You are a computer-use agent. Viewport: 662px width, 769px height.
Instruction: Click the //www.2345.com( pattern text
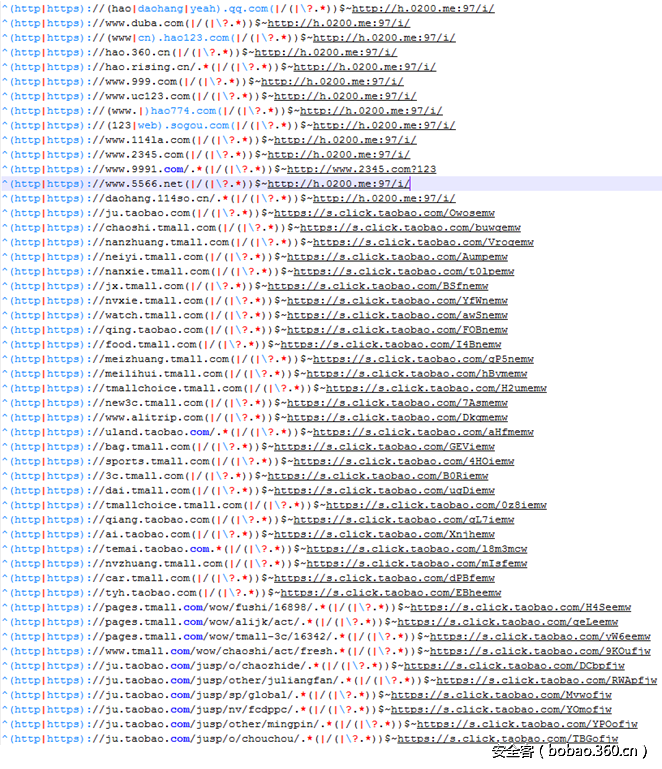(x=142, y=155)
